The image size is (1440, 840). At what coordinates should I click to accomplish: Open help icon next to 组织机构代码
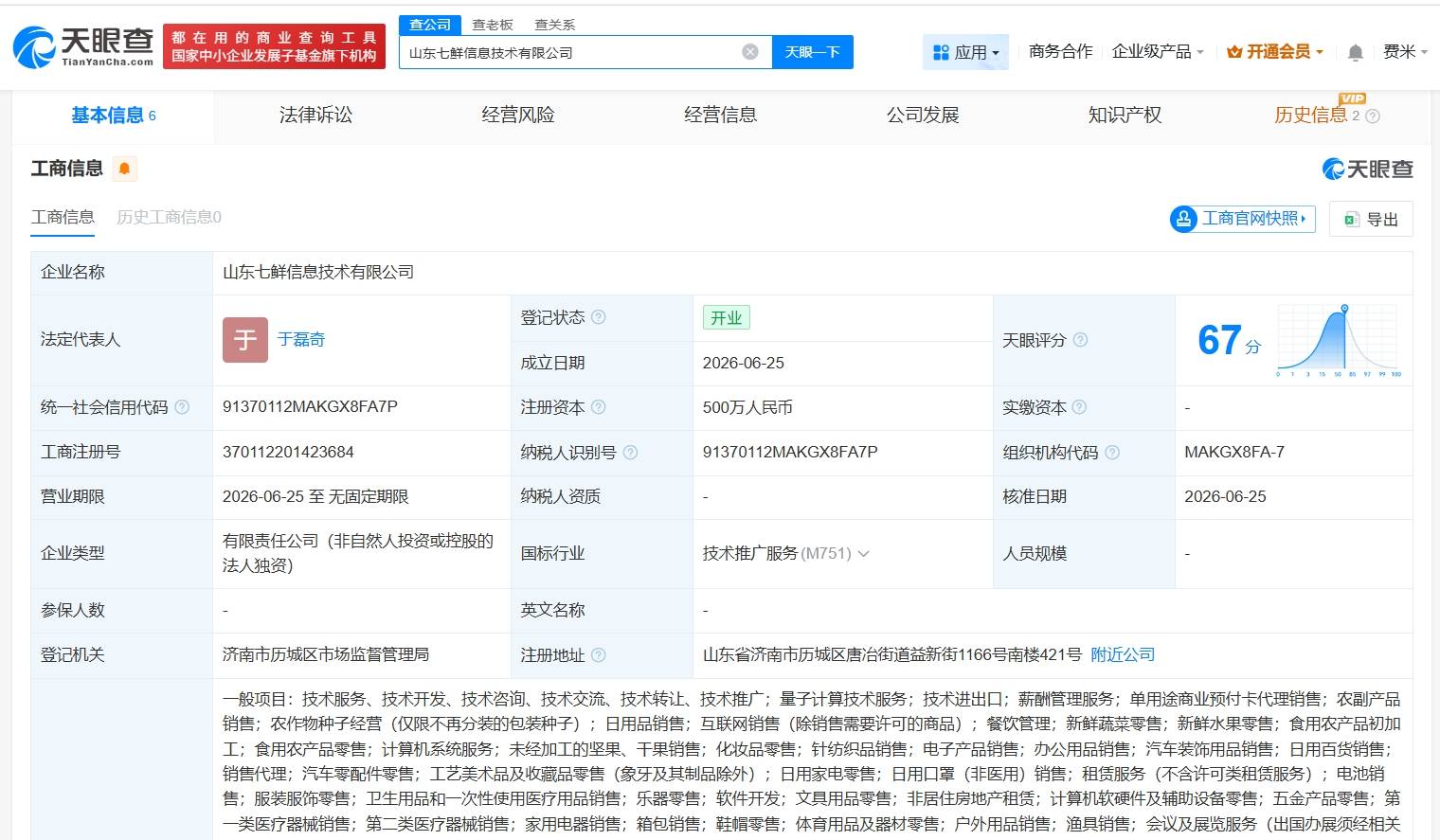[x=1112, y=453]
